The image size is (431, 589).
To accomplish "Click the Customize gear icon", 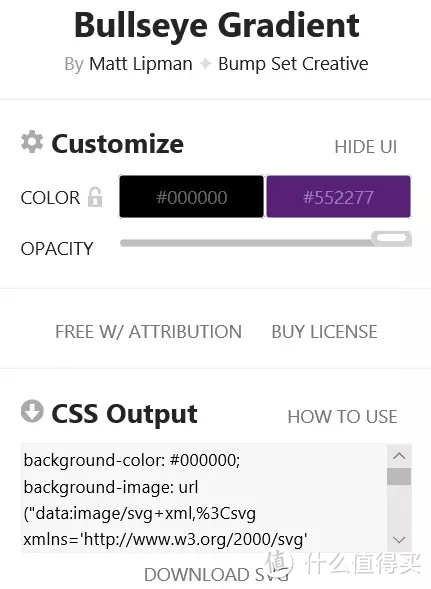I will coord(32,142).
